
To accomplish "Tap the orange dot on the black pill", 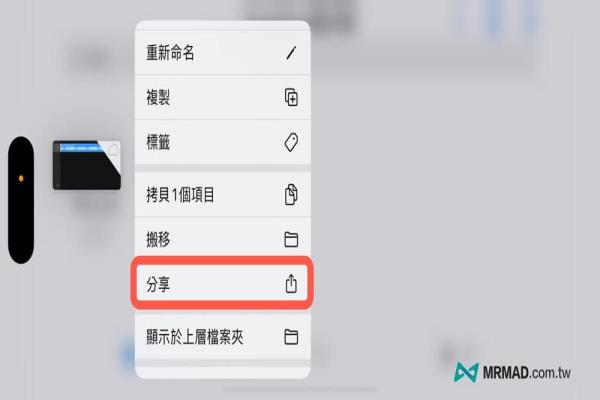I will [x=21, y=178].
